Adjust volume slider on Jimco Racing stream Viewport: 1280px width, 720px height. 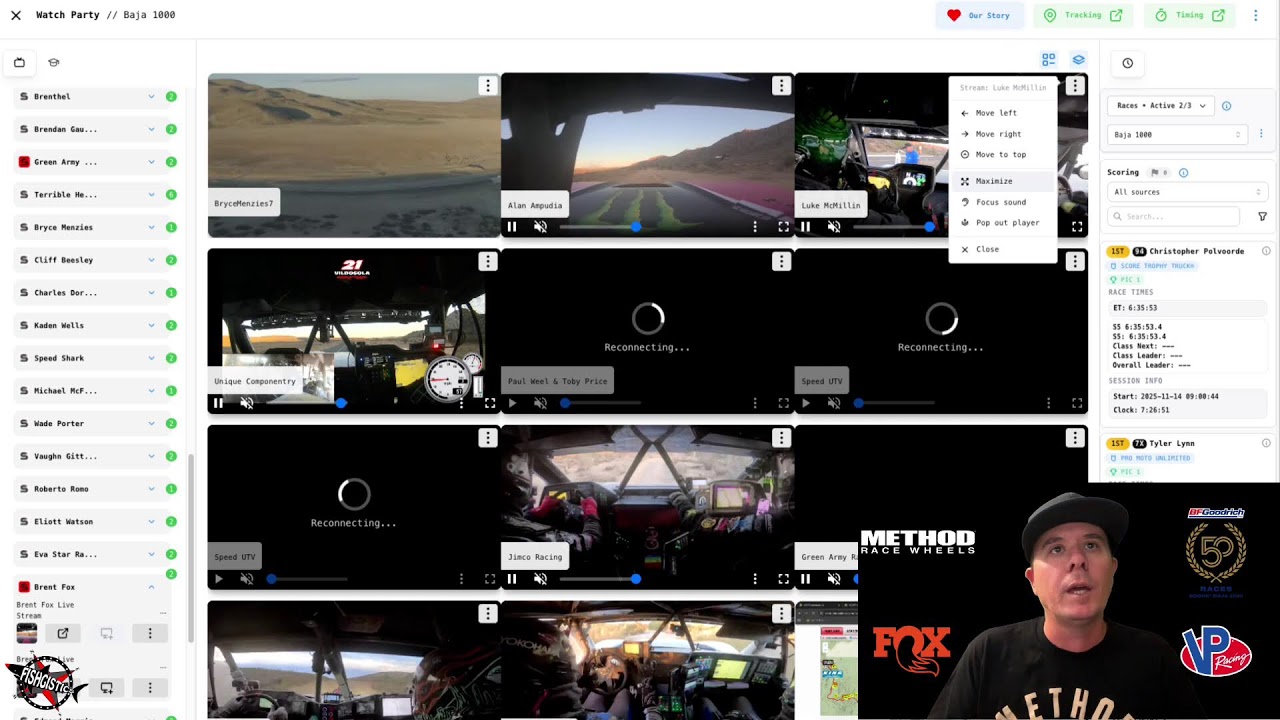tap(600, 579)
